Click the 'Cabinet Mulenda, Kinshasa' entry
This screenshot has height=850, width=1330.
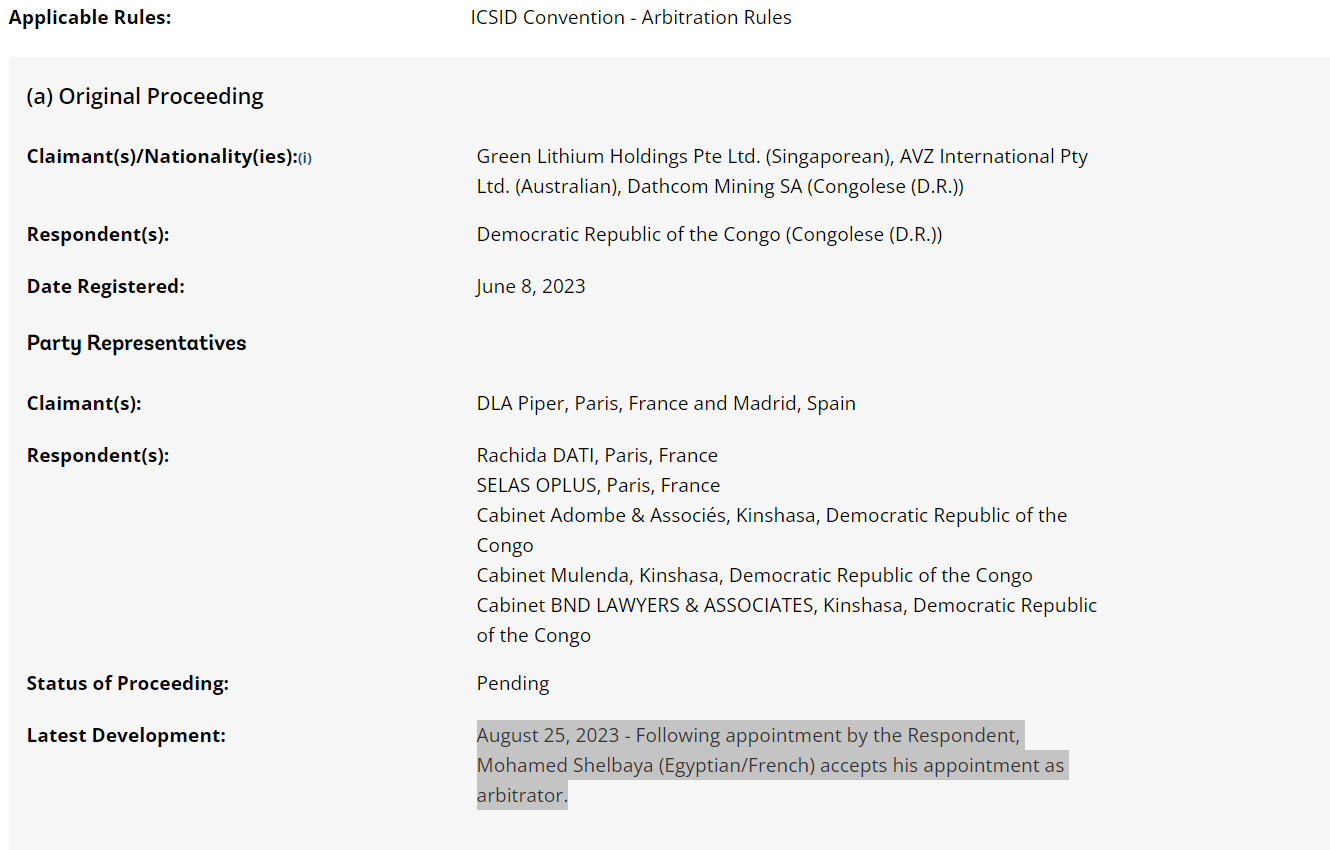tap(754, 576)
